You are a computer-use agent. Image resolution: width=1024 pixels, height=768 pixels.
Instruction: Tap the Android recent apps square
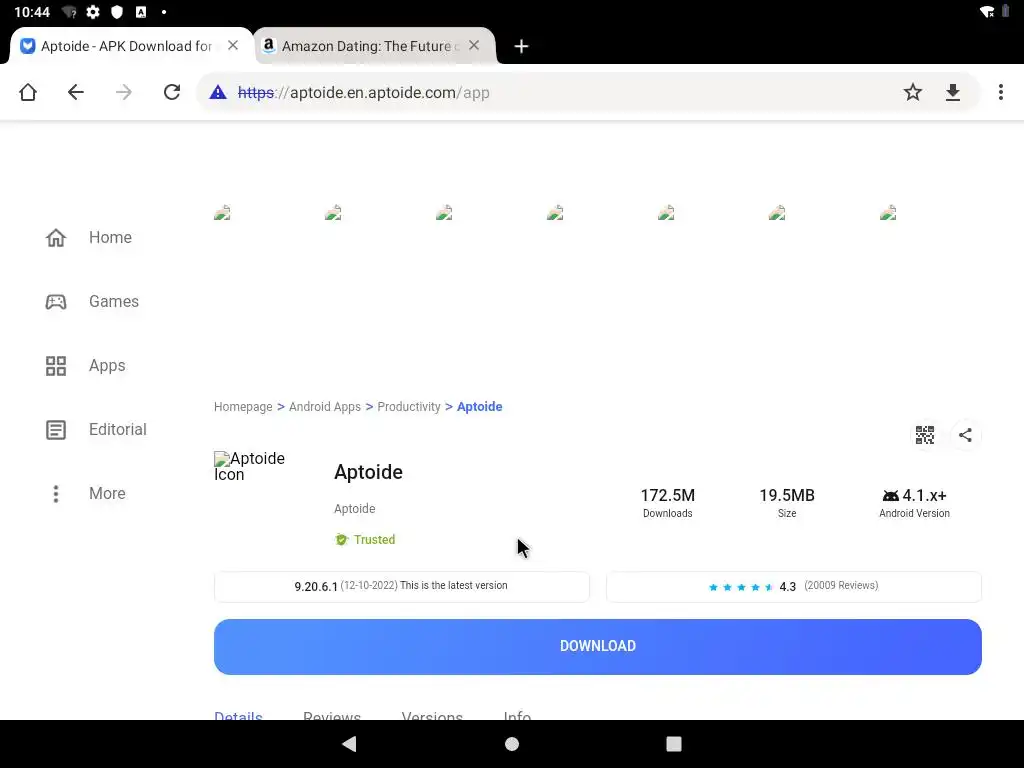(674, 744)
